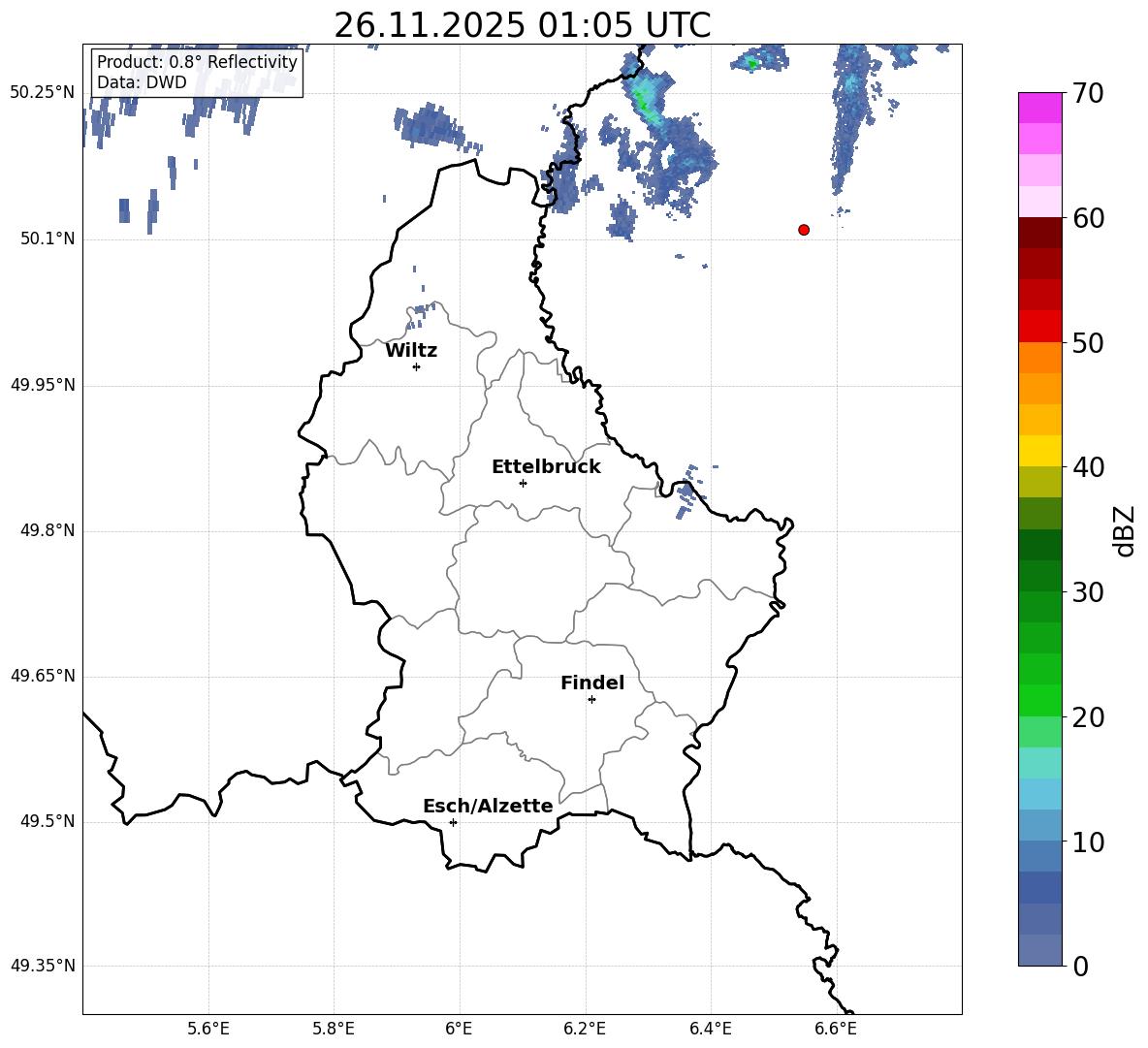Viewport: 1148px width, 1048px height.
Task: Click the 50.25°N latitude label
Action: tap(43, 93)
